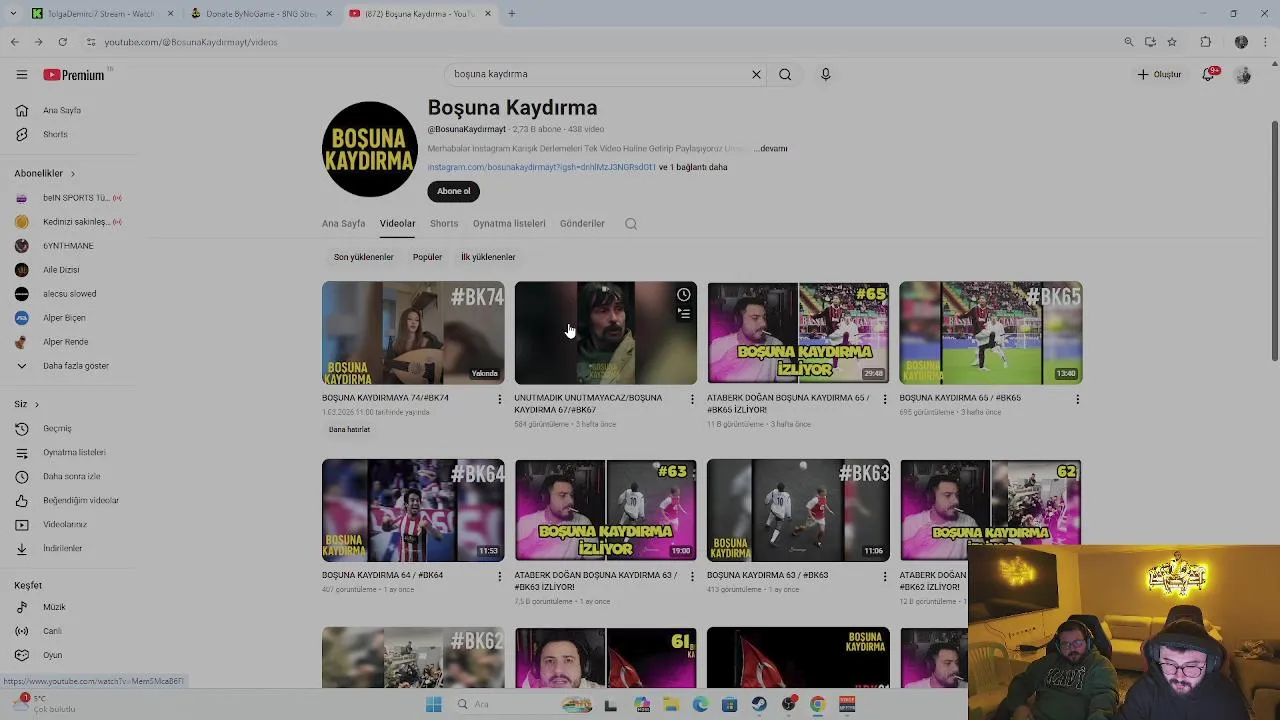1280x720 pixels.
Task: Open beIN SPORTS subscription channel
Action: click(x=68, y=198)
